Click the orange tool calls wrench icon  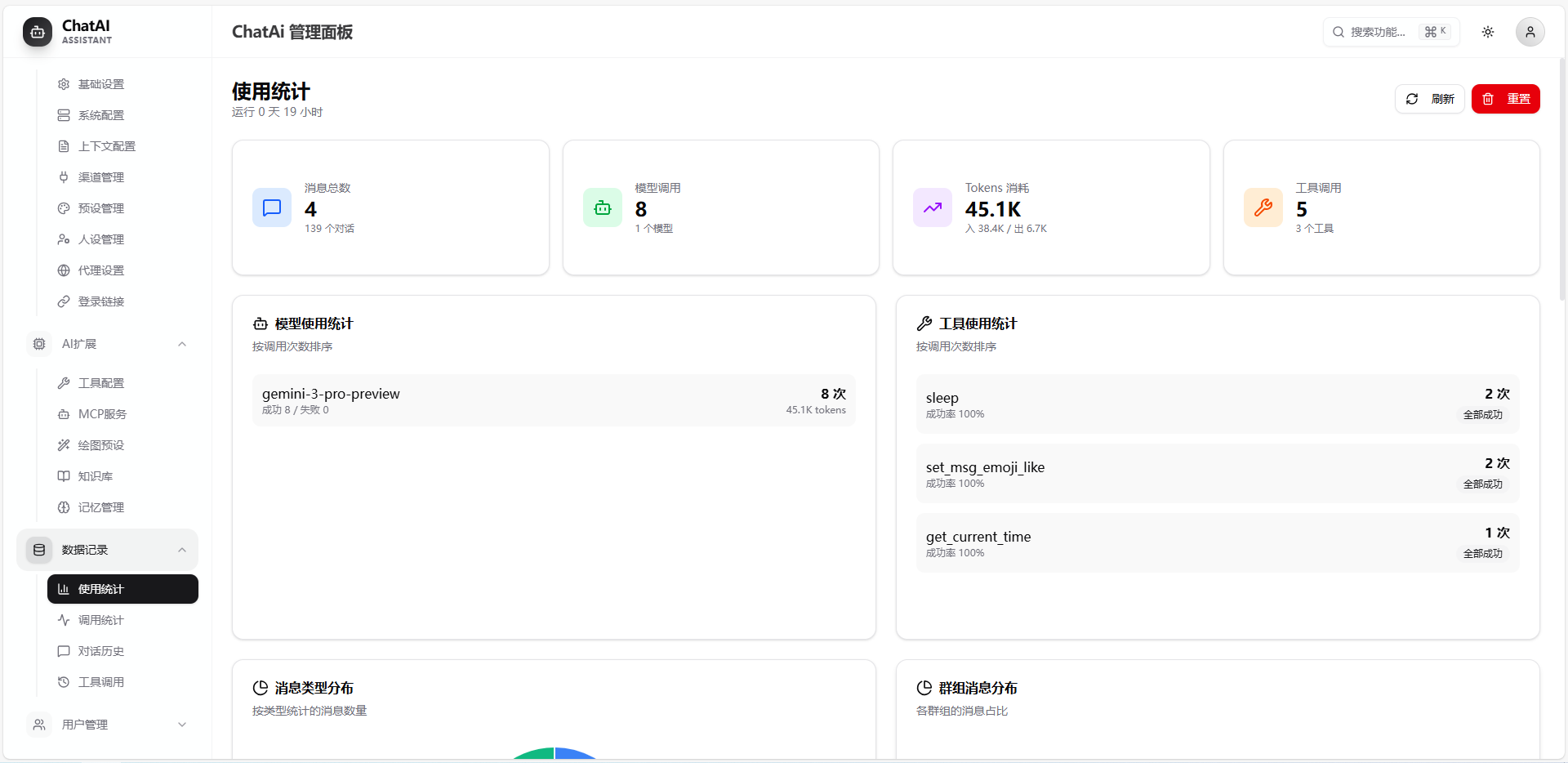tap(1263, 207)
